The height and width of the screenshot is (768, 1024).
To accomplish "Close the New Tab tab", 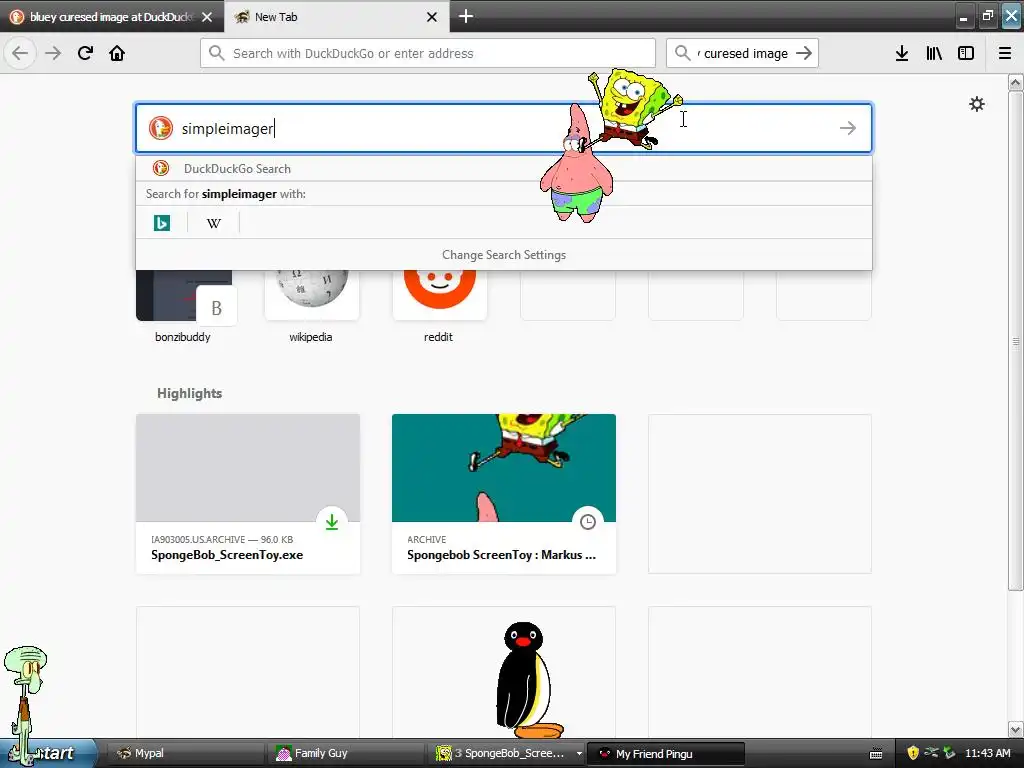I will click(x=432, y=17).
